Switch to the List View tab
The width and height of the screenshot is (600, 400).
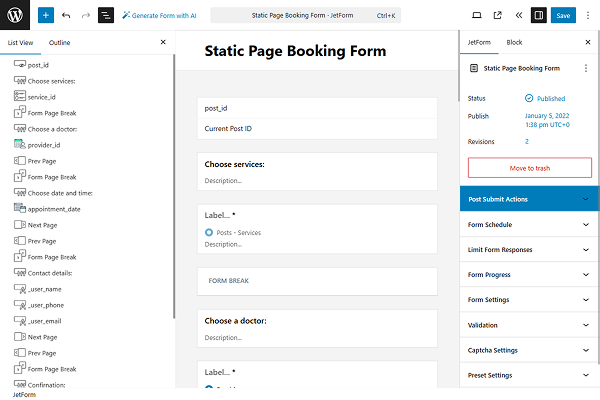click(20, 42)
